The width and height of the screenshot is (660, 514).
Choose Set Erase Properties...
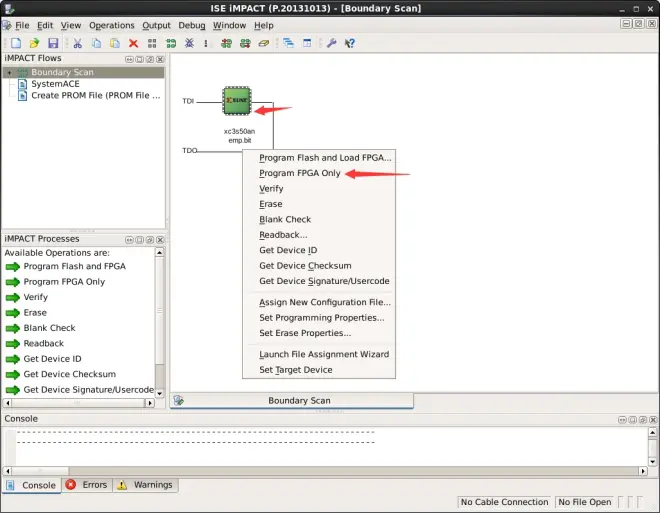[319, 333]
